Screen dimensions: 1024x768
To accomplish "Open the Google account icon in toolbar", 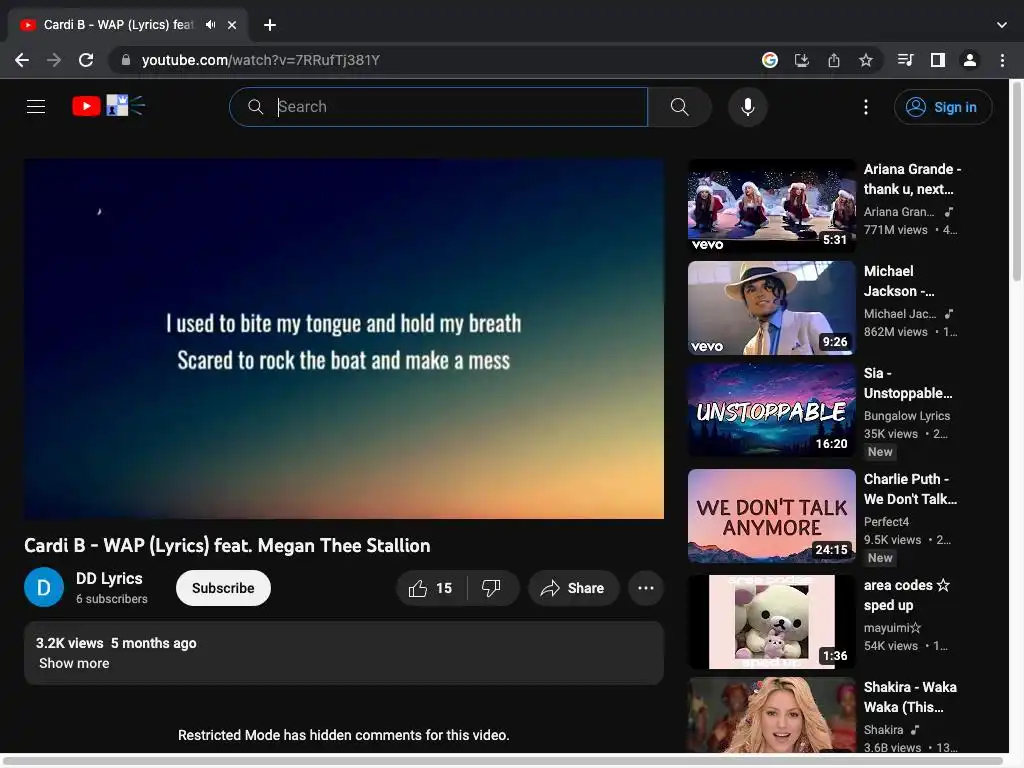I will click(x=770, y=60).
